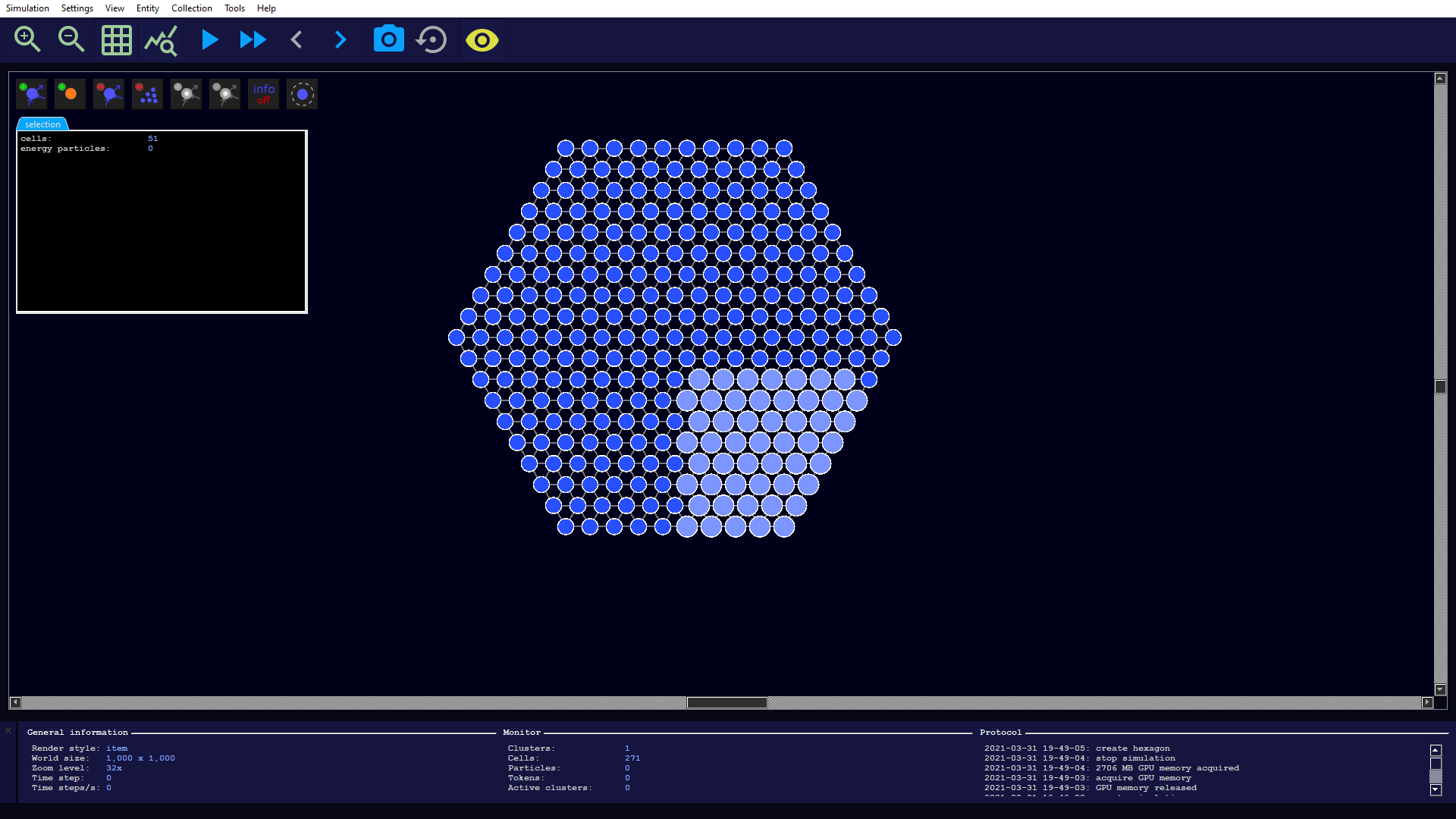Take a snapshot with the camera icon
The height and width of the screenshot is (819, 1456).
(388, 39)
